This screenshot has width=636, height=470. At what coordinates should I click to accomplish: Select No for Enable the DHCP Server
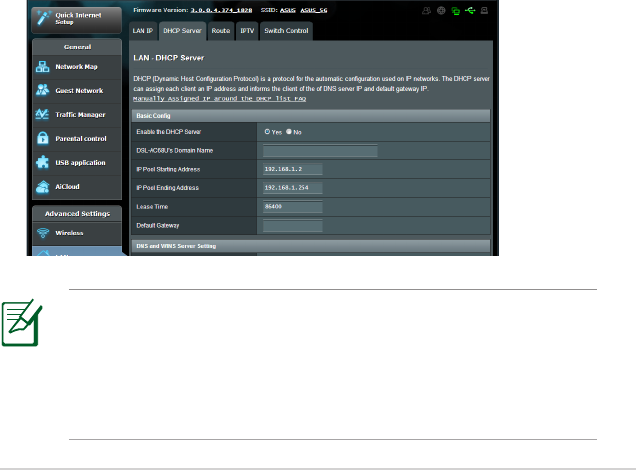click(x=289, y=132)
